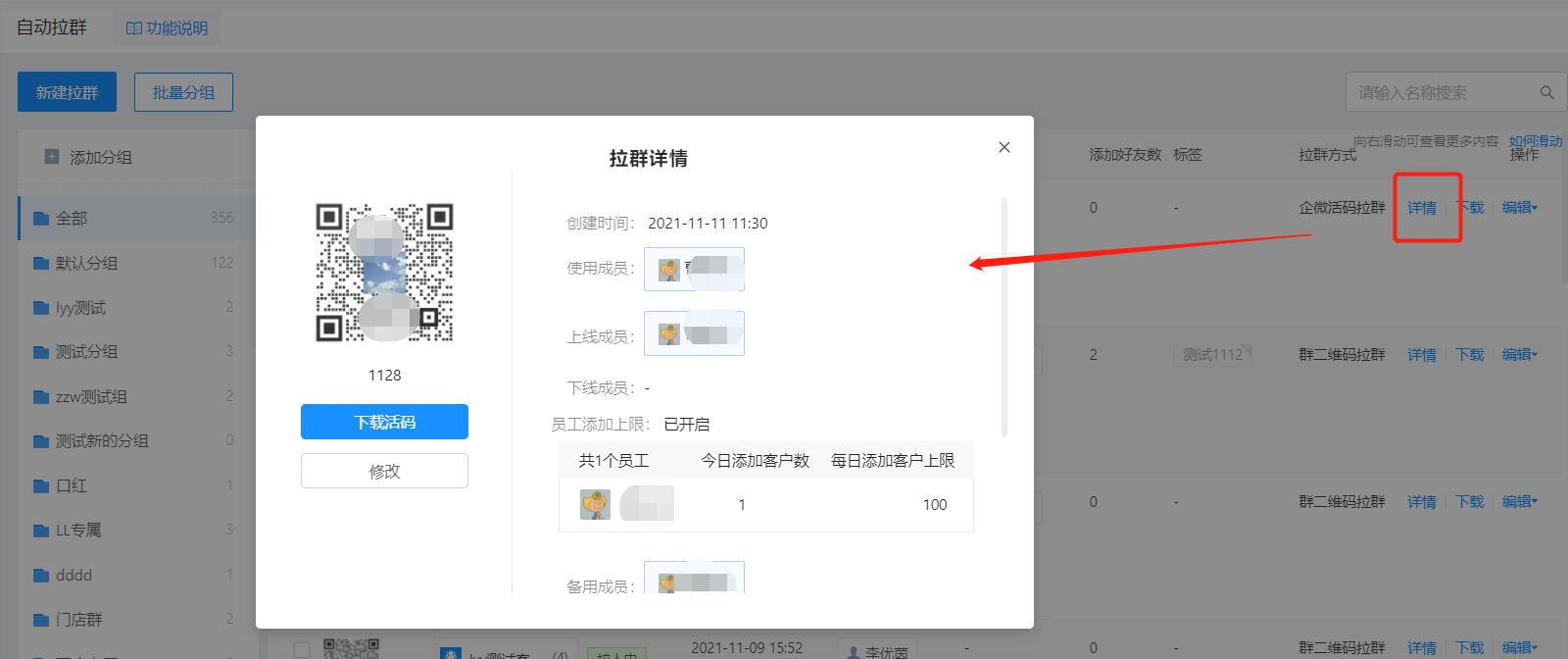Viewport: 1568px width, 659px height.
Task: Select the 测试分组 folder
Action: (x=136, y=351)
